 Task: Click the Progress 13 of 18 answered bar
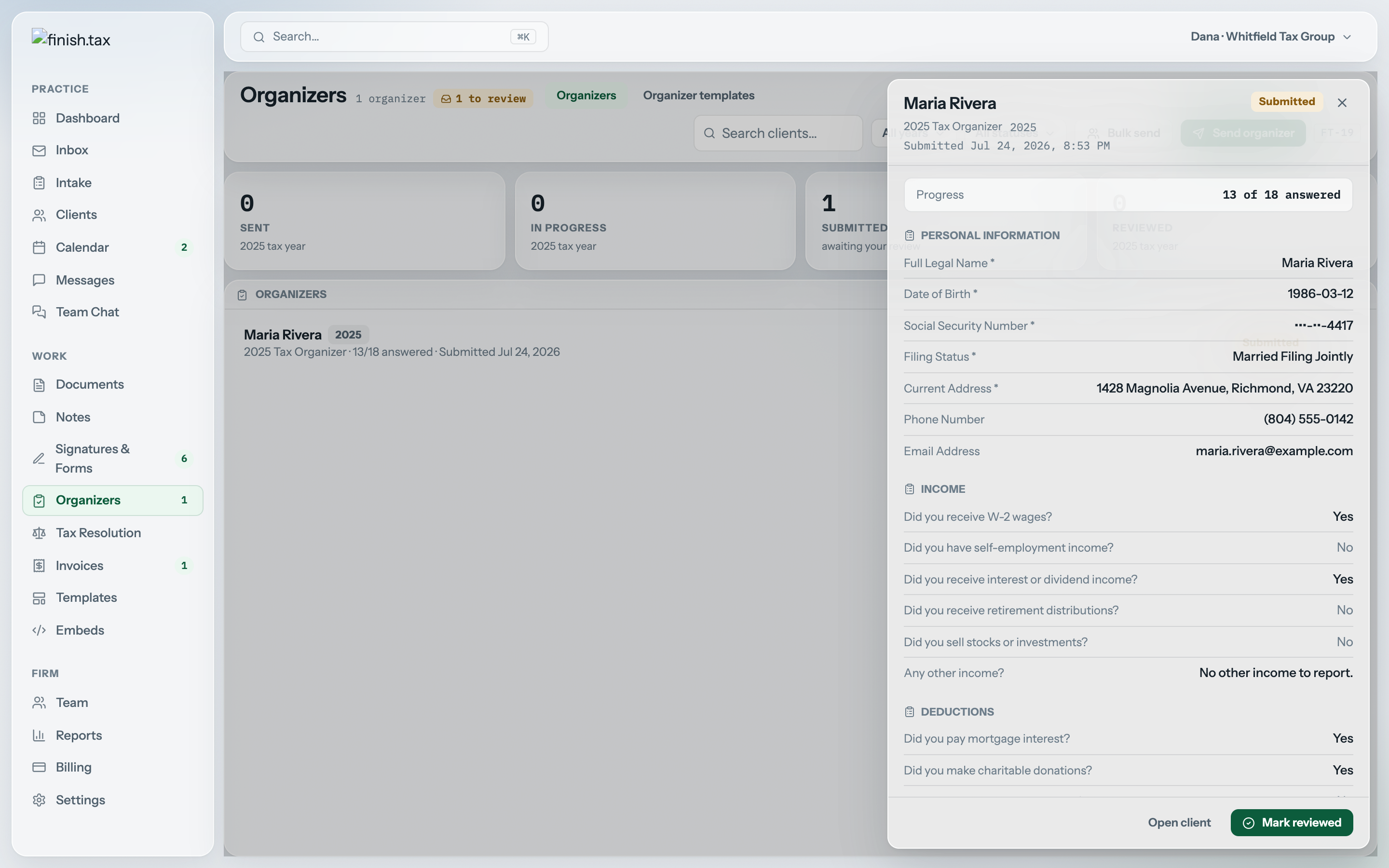point(1128,195)
